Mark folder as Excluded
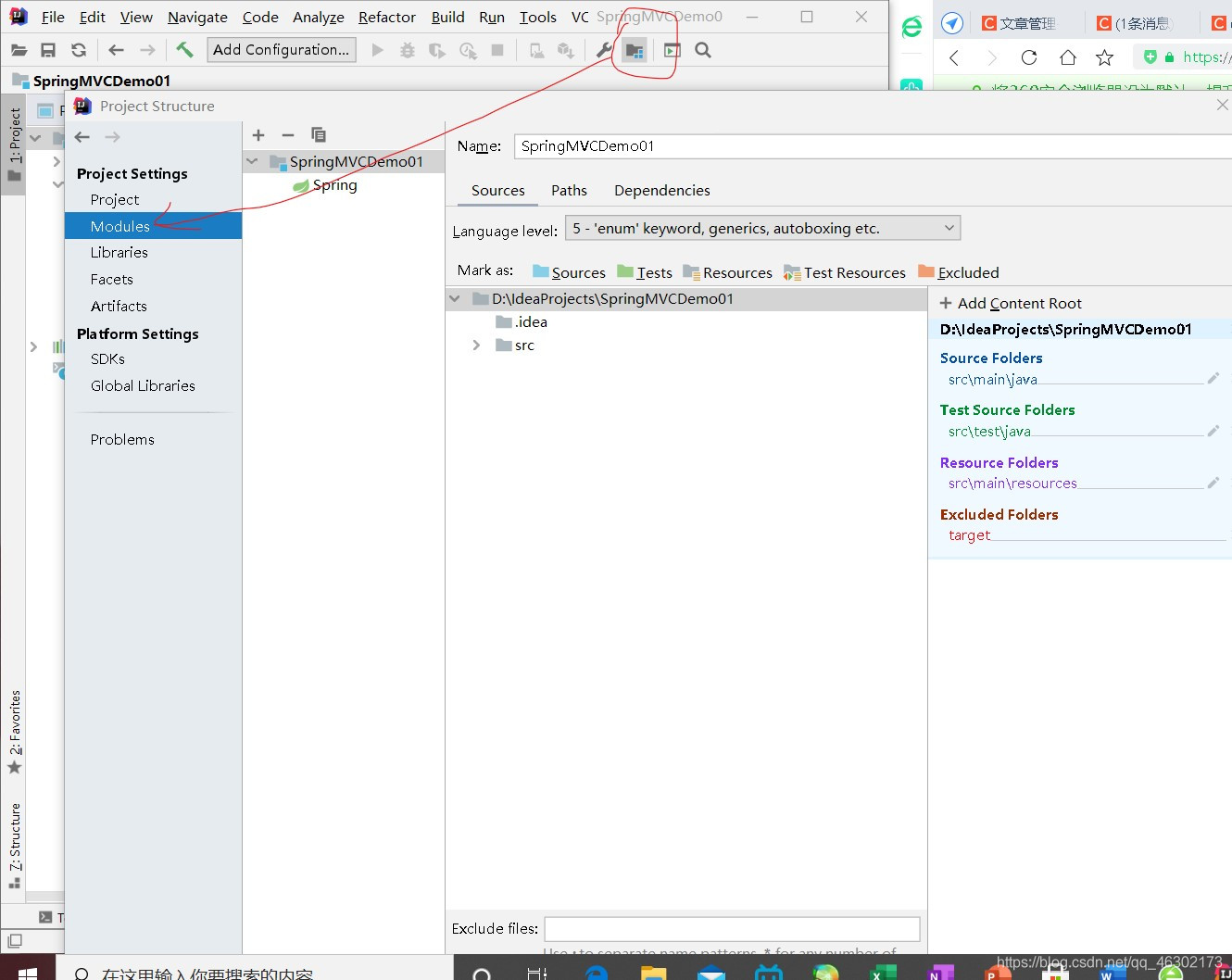Screen dimensions: 1232x980 click(959, 272)
